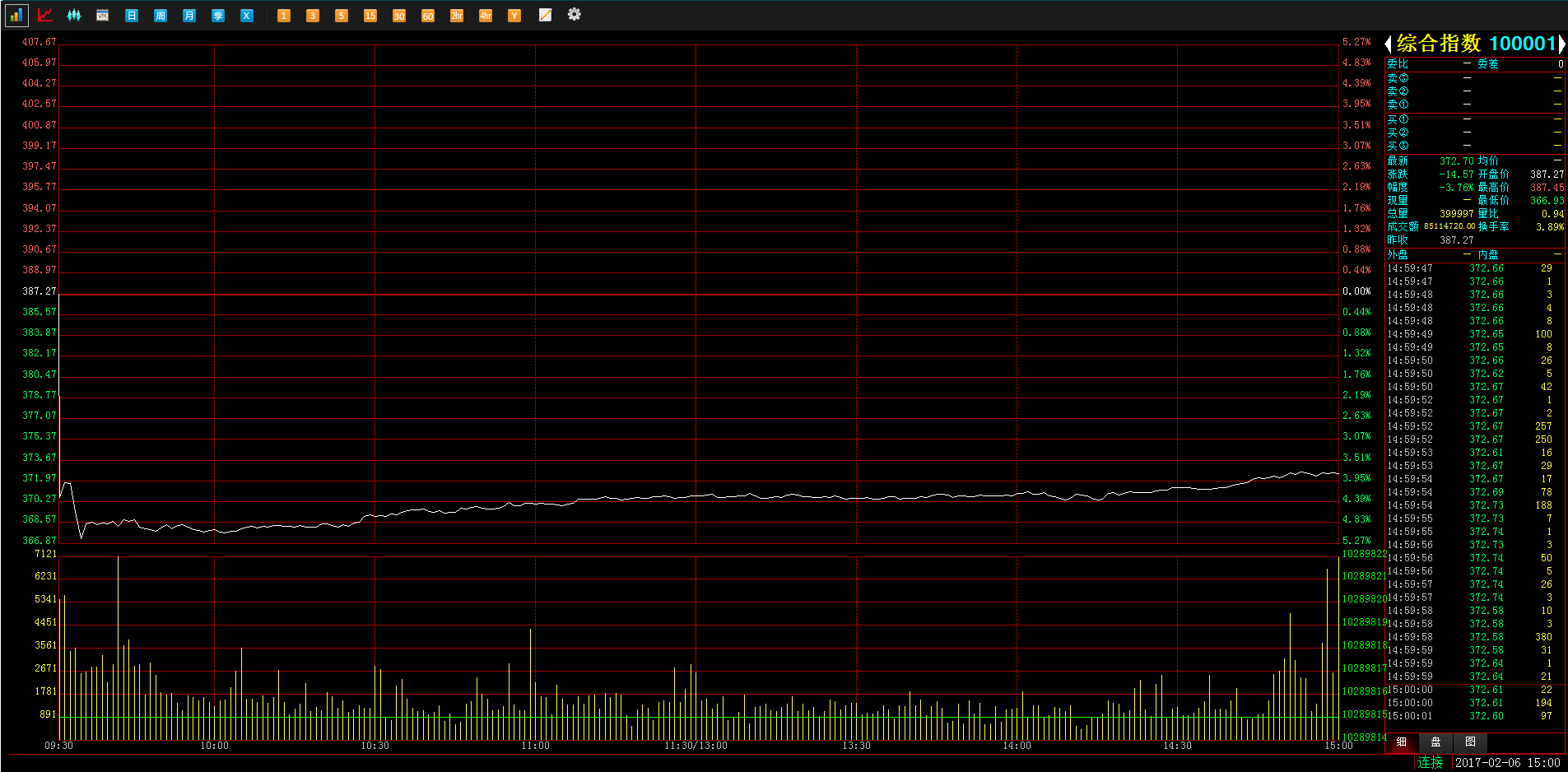
Task: Switch to the 盘 tab
Action: click(1435, 742)
